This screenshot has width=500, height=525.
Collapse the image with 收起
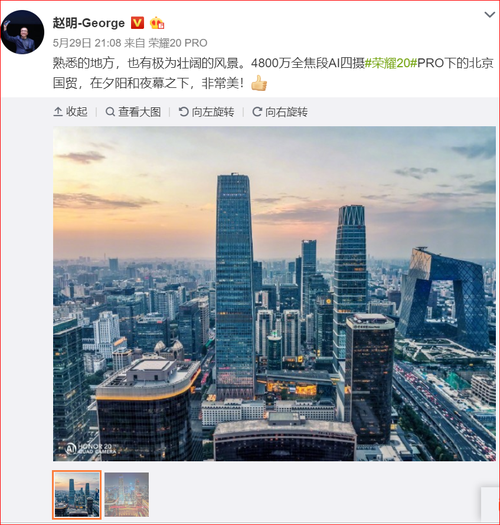[70, 112]
